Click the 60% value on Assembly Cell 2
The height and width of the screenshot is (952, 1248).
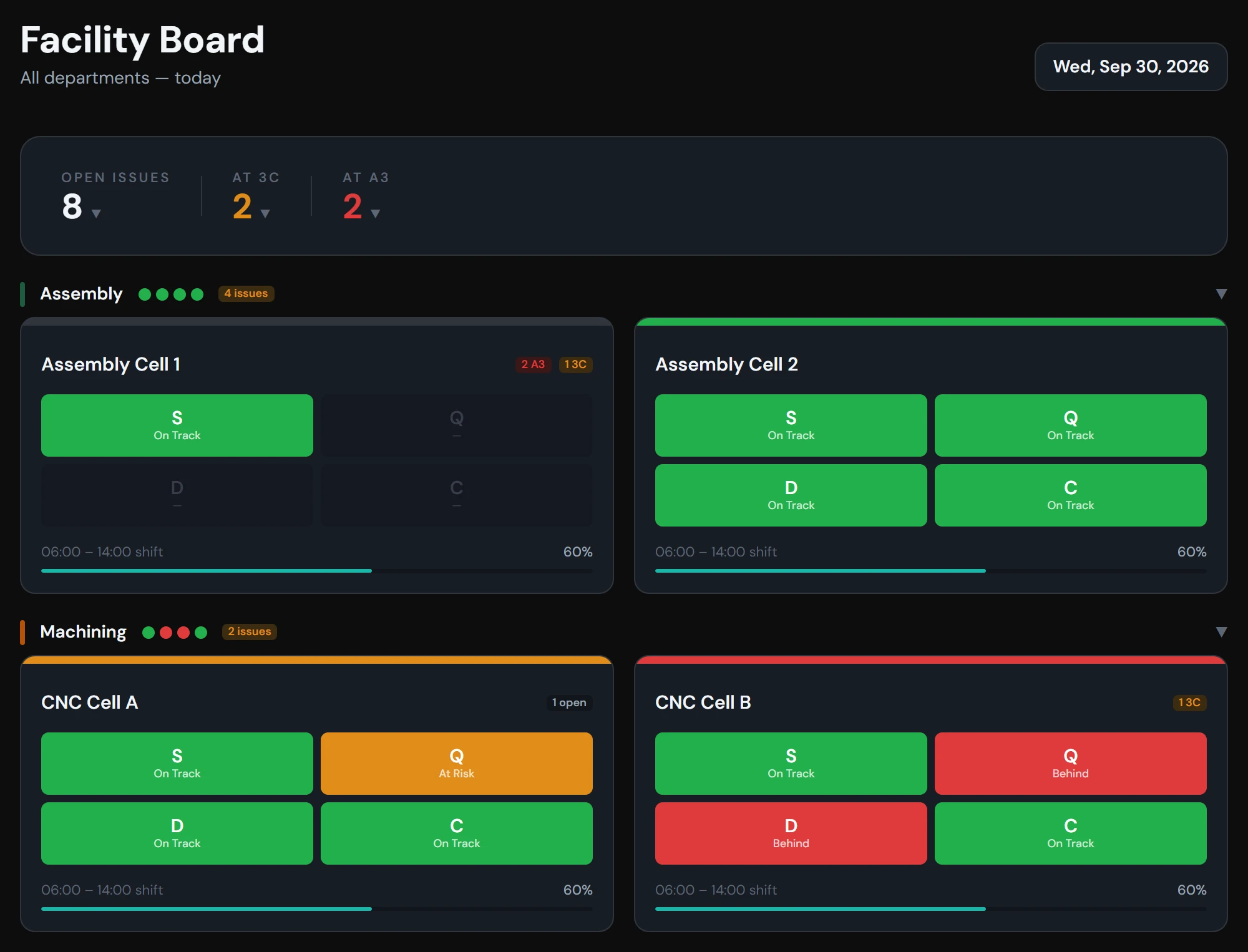point(1192,552)
